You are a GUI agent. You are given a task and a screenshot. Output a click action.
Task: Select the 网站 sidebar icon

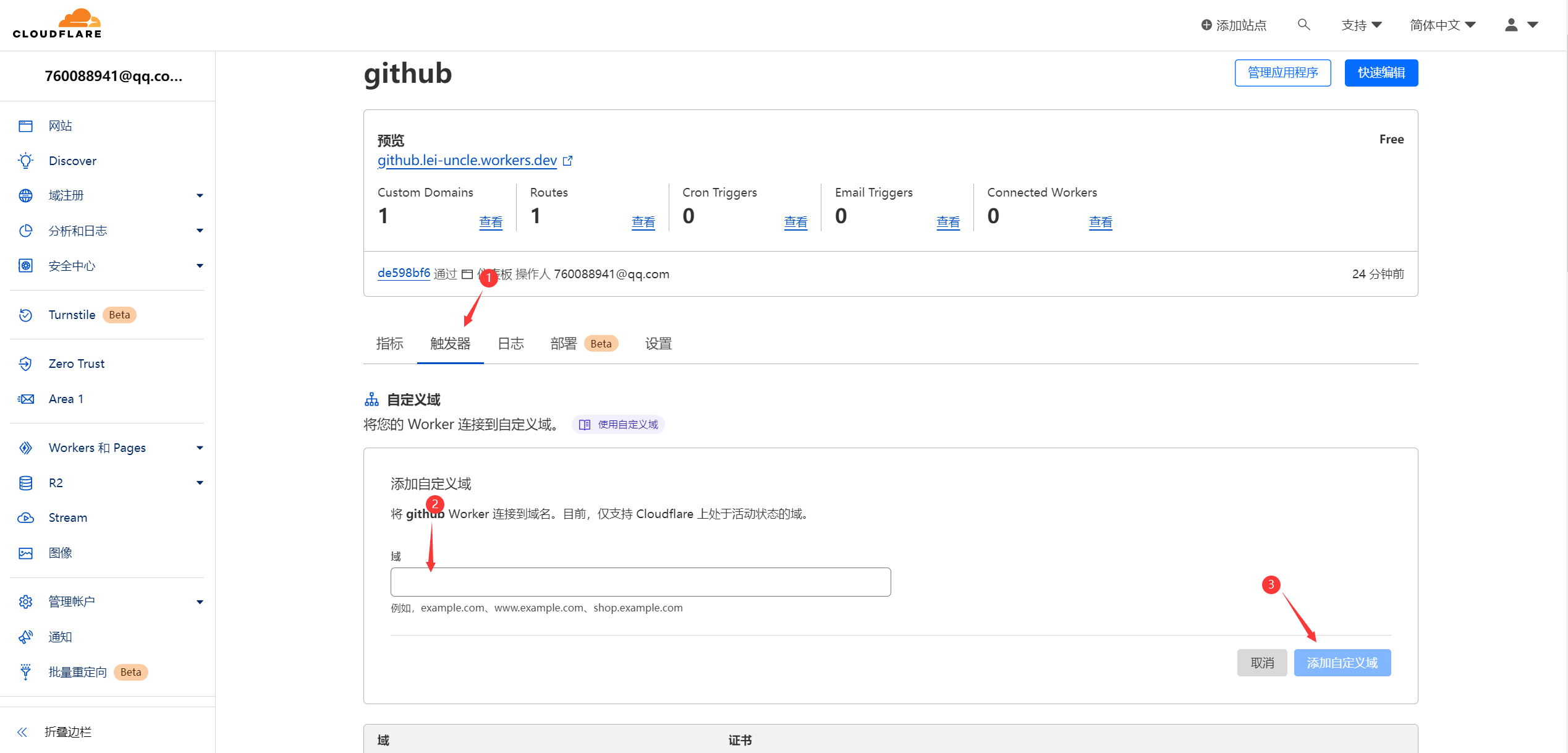25,126
